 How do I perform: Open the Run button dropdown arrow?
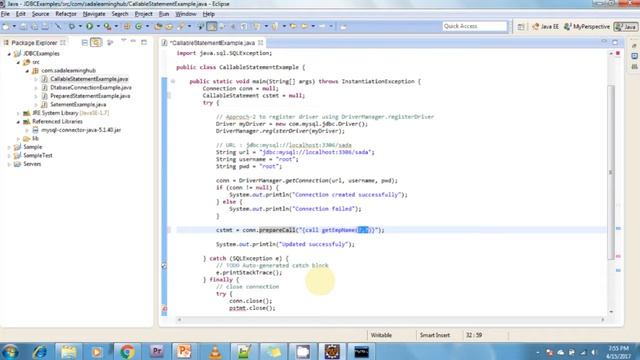[x=98, y=27]
